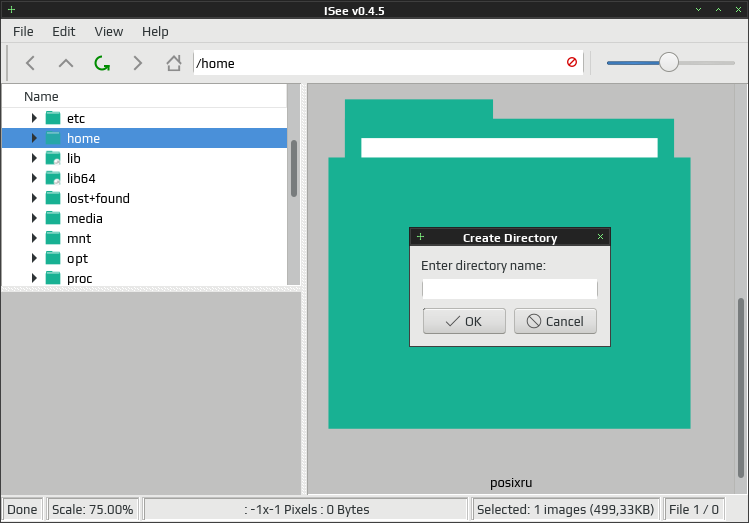This screenshot has height=523, width=749.
Task: Expand the home tree node
Action: pyautogui.click(x=34, y=138)
